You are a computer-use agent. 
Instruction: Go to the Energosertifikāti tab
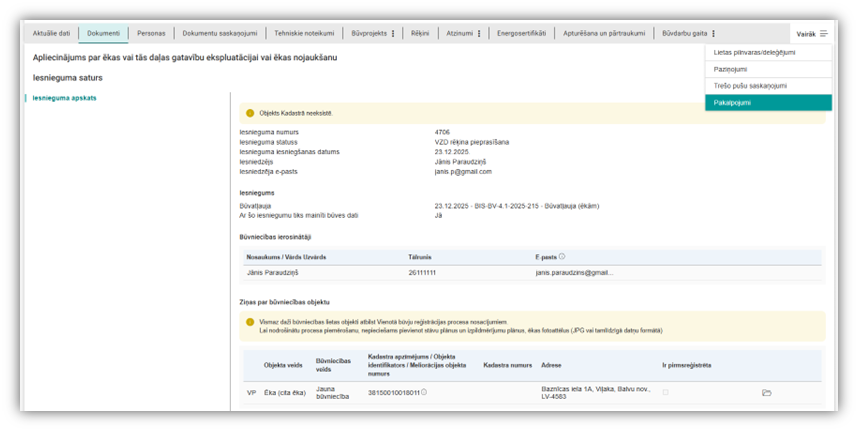pos(522,33)
